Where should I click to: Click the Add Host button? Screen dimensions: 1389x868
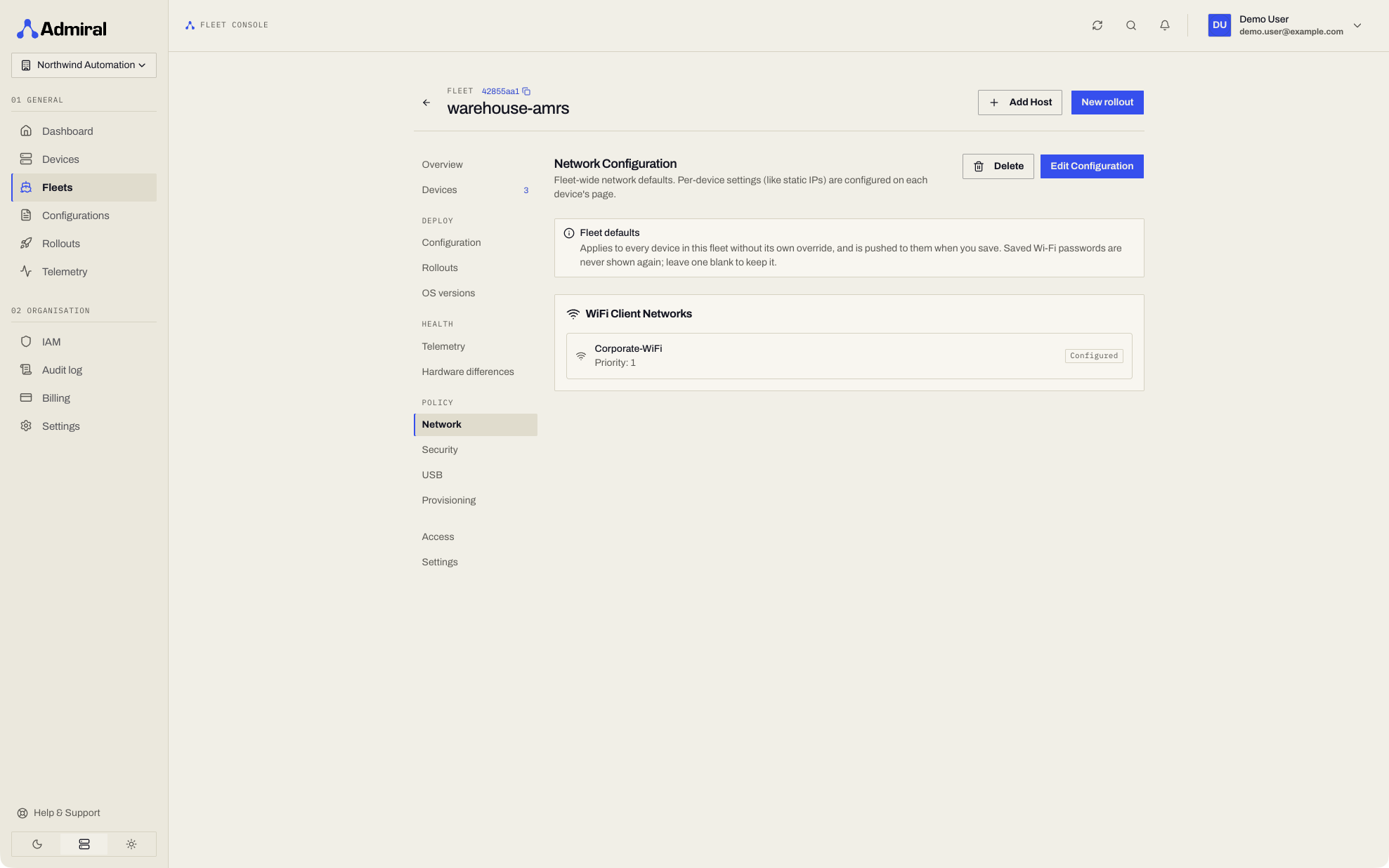tap(1019, 103)
